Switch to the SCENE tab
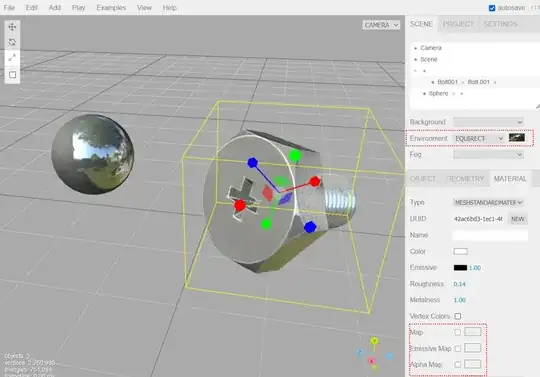Image resolution: width=540 pixels, height=377 pixels. tap(421, 24)
